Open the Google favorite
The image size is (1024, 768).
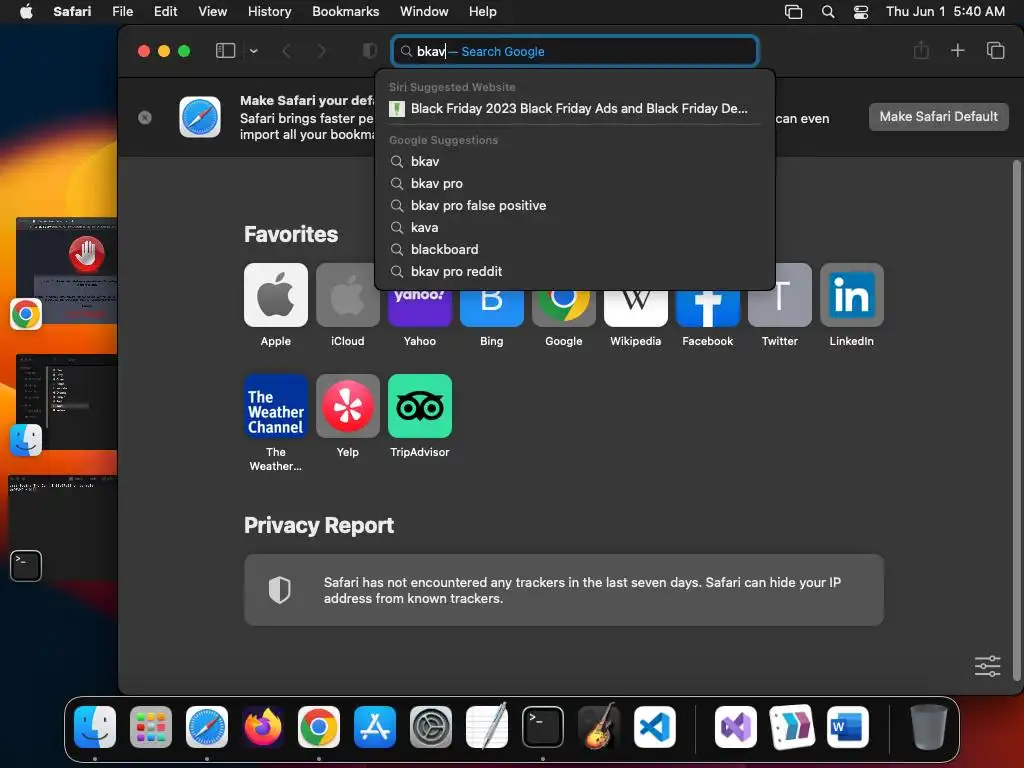[564, 308]
